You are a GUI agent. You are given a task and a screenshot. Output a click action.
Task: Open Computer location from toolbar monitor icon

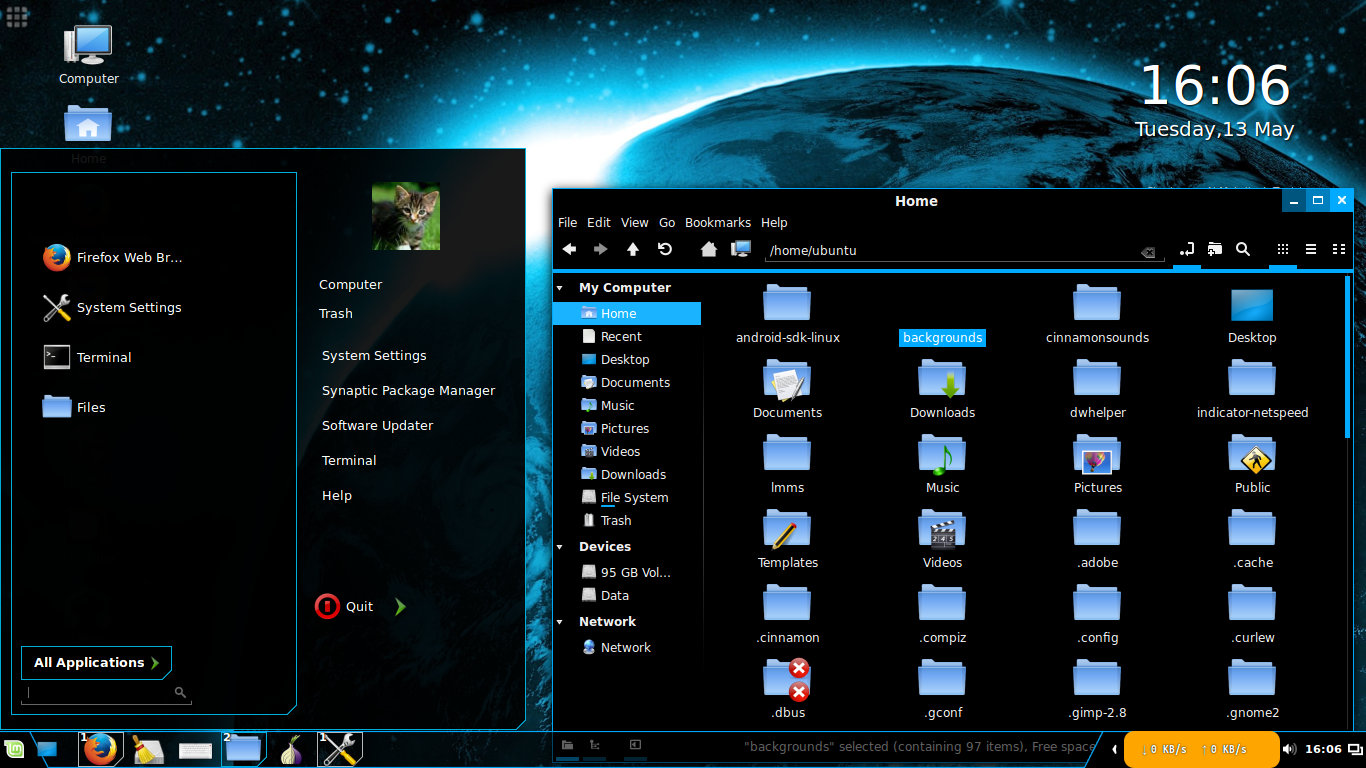[741, 250]
